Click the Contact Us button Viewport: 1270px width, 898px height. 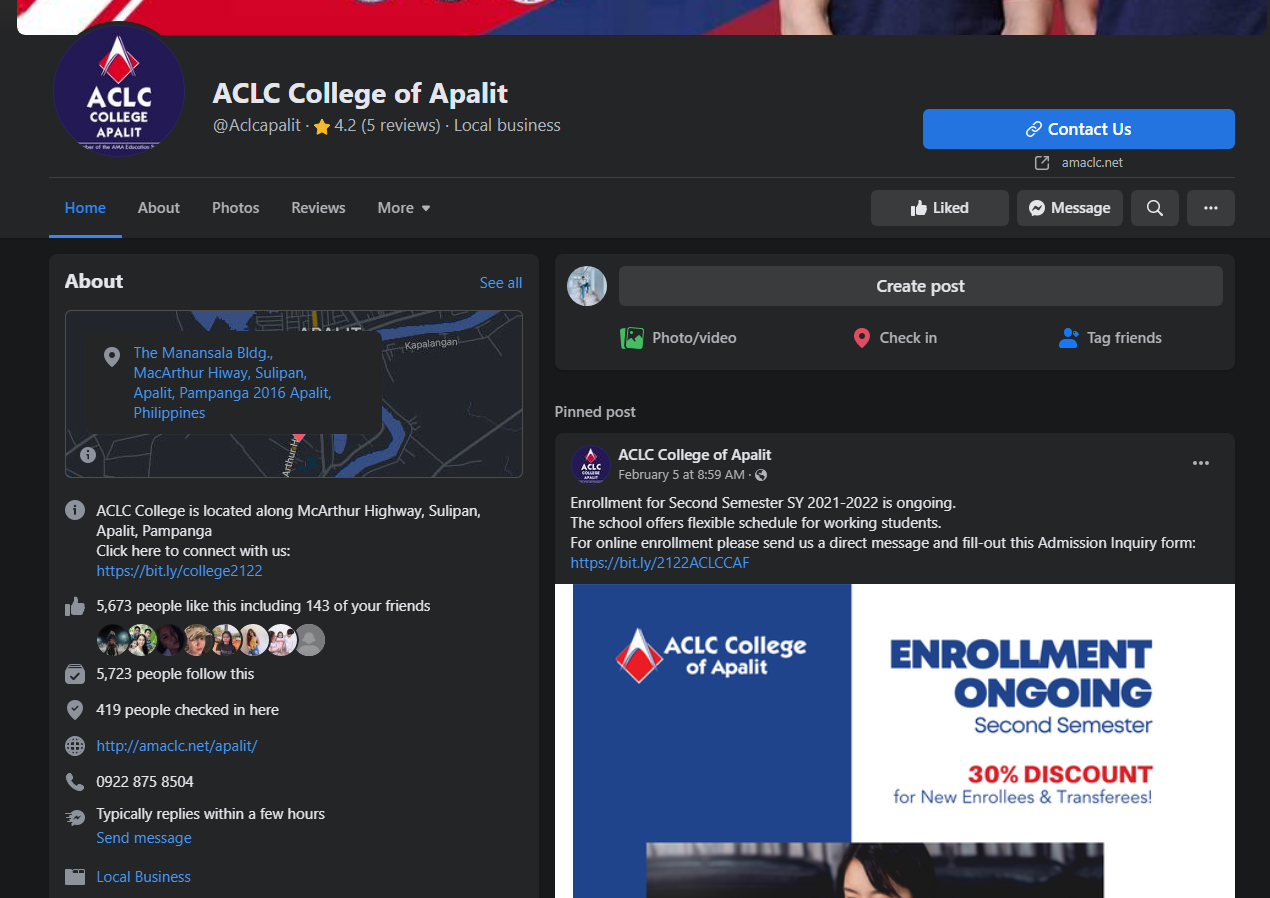1079,129
